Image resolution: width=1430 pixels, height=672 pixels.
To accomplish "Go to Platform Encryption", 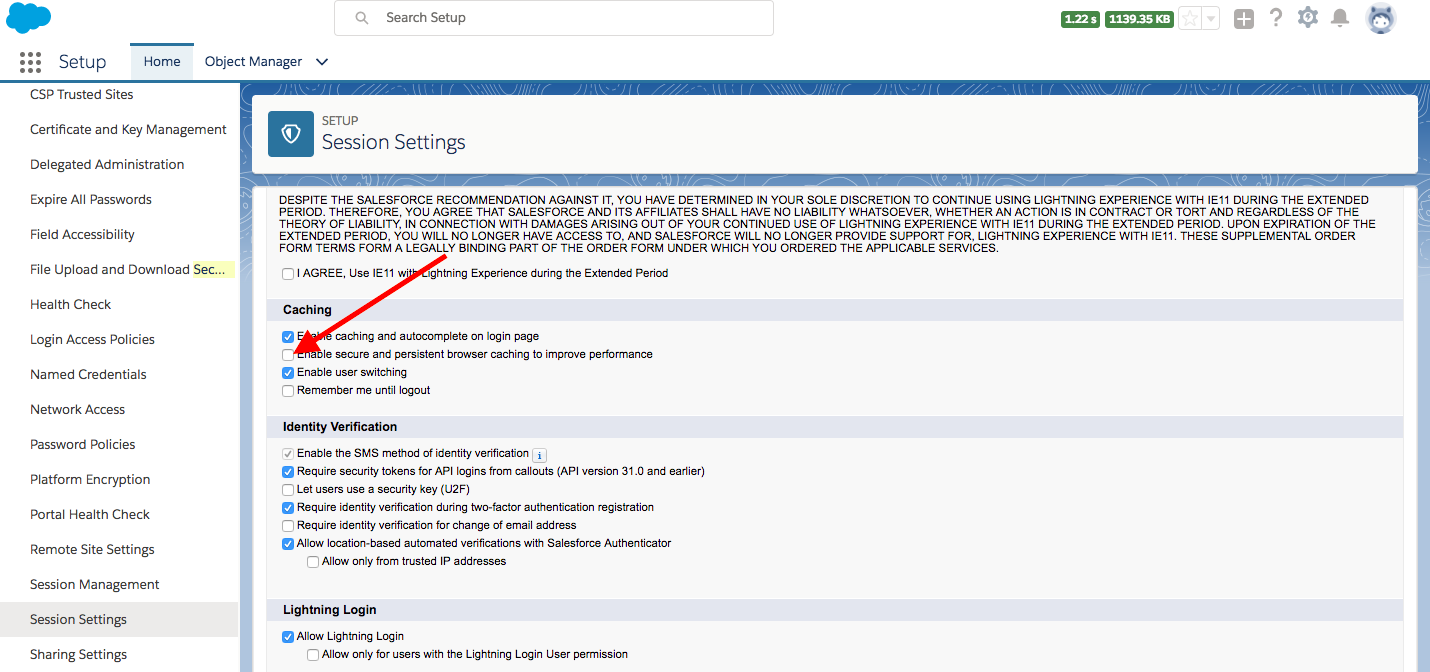I will click(x=90, y=480).
